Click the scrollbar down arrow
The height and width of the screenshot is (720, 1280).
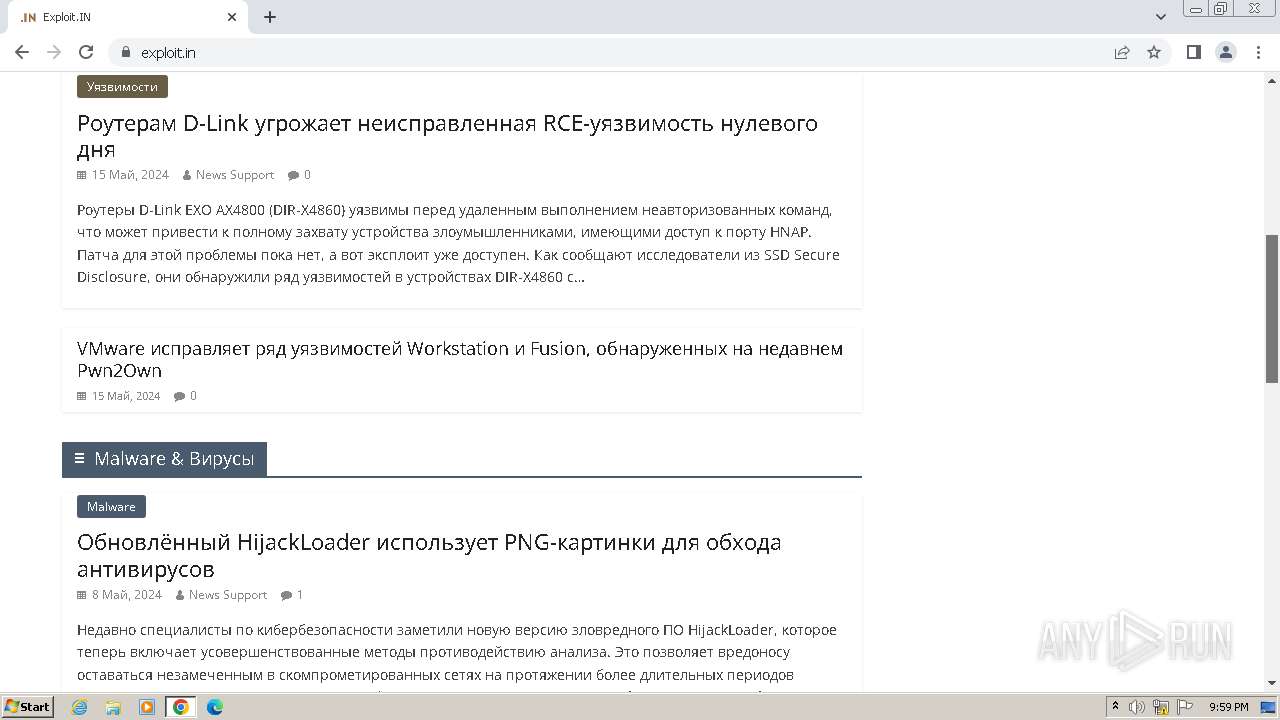(1272, 683)
